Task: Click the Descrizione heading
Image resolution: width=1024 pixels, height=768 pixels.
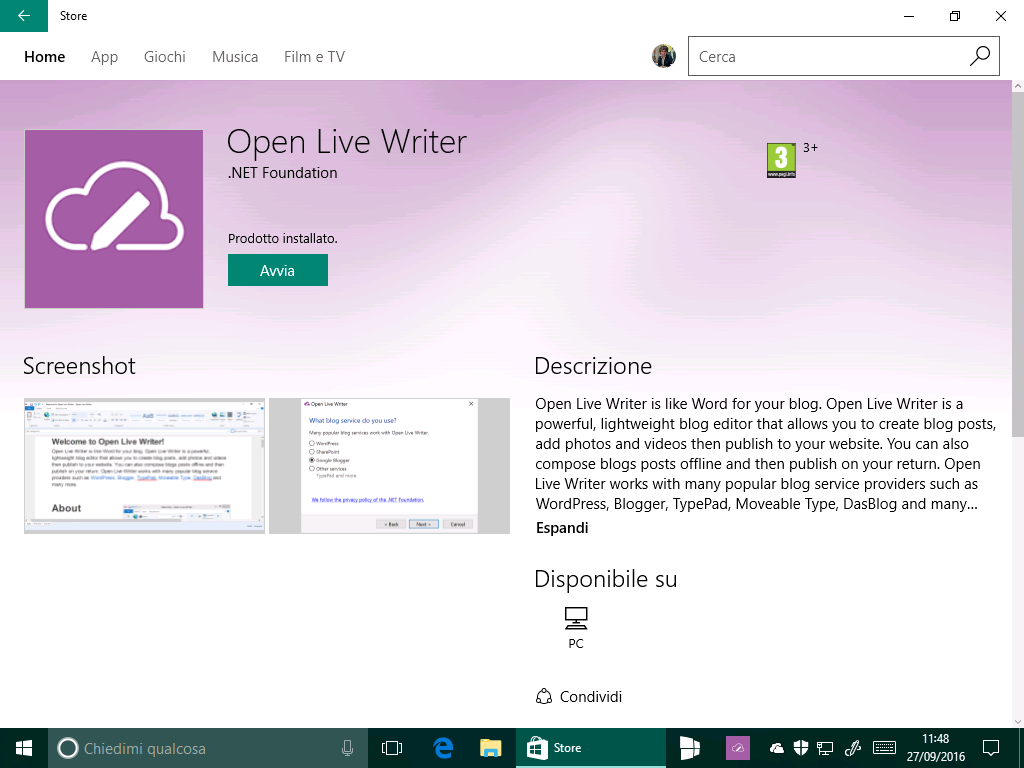Action: point(593,366)
